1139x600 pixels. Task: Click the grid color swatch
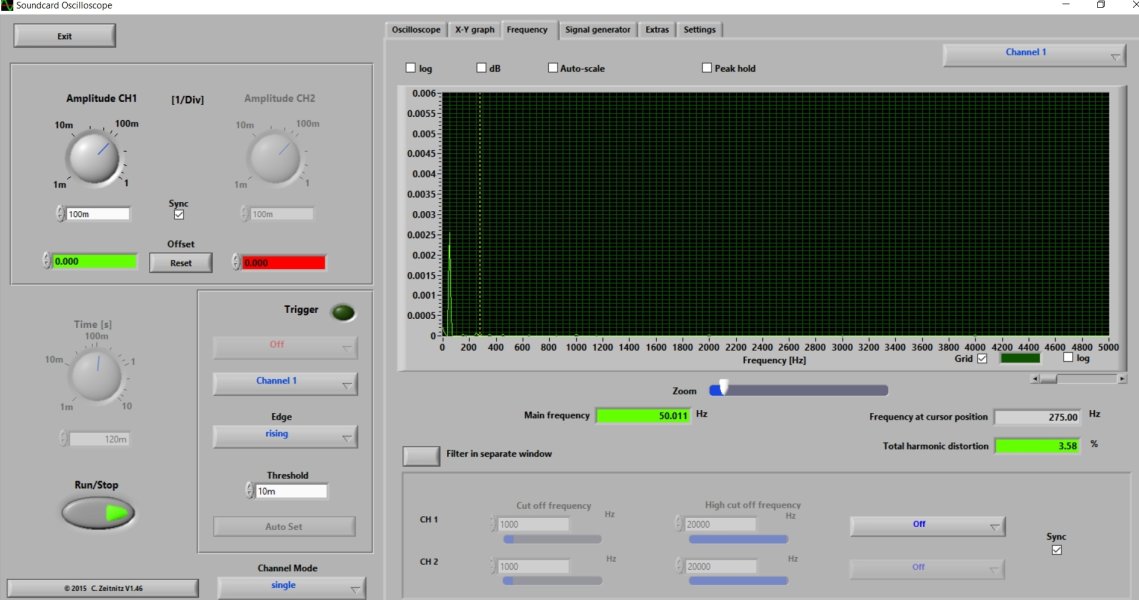(x=1020, y=357)
